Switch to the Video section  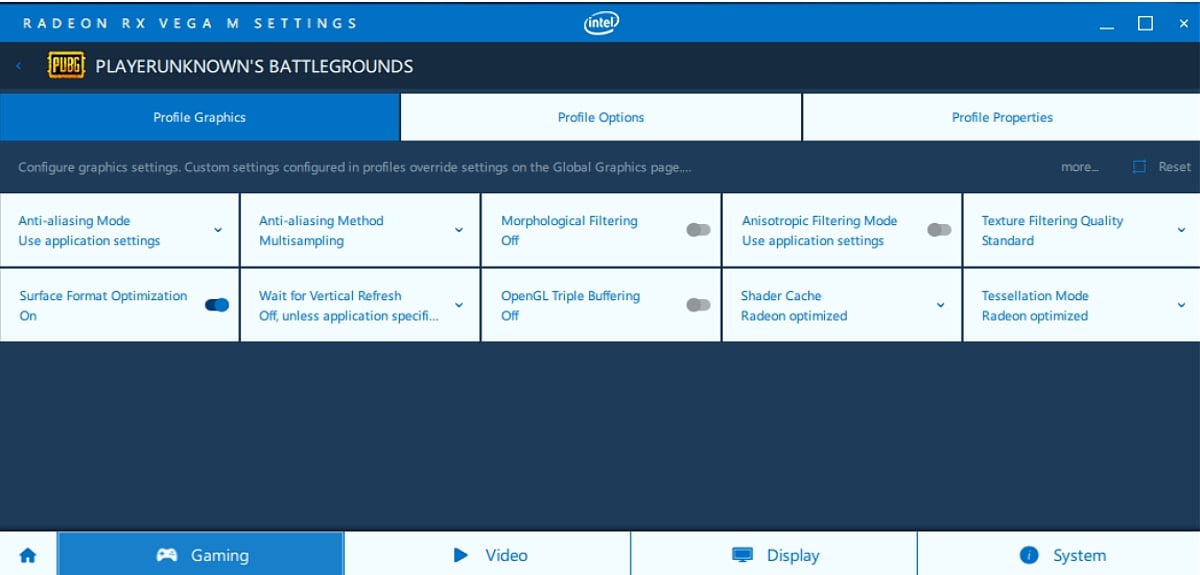488,555
